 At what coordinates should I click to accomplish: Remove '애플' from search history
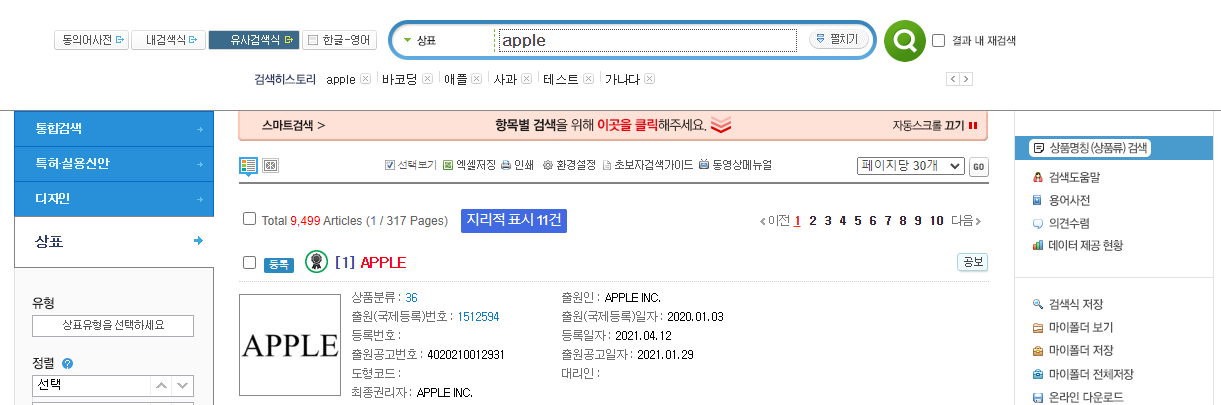(476, 79)
